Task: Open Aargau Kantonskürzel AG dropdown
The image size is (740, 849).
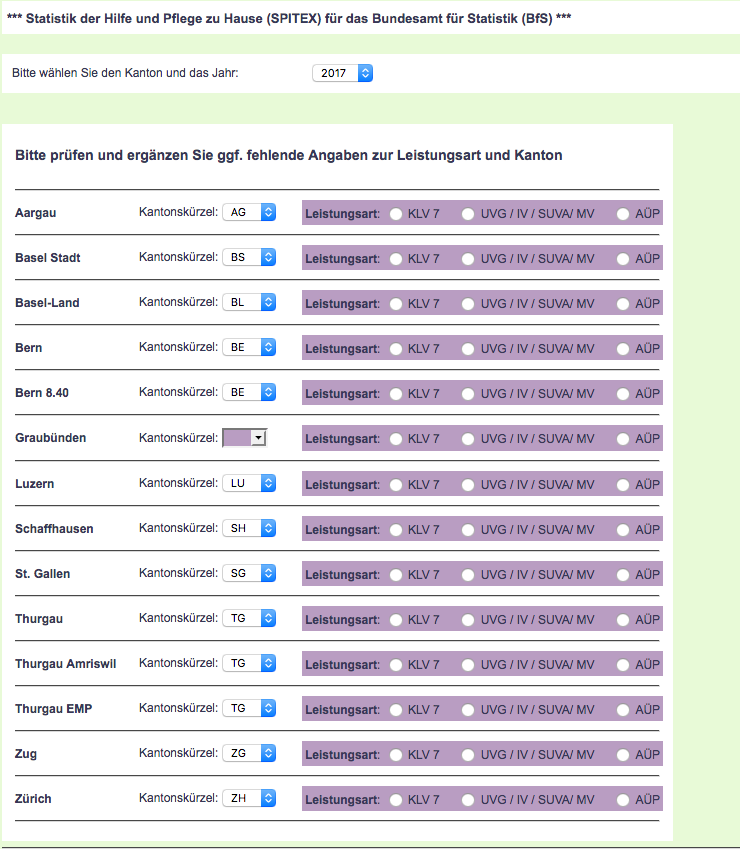Action: pos(248,212)
